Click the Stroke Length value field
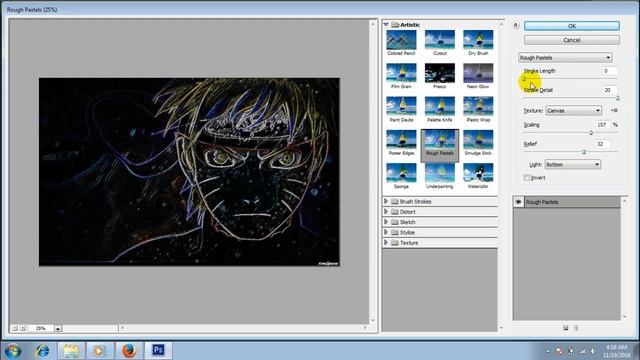The image size is (640, 360). [610, 71]
